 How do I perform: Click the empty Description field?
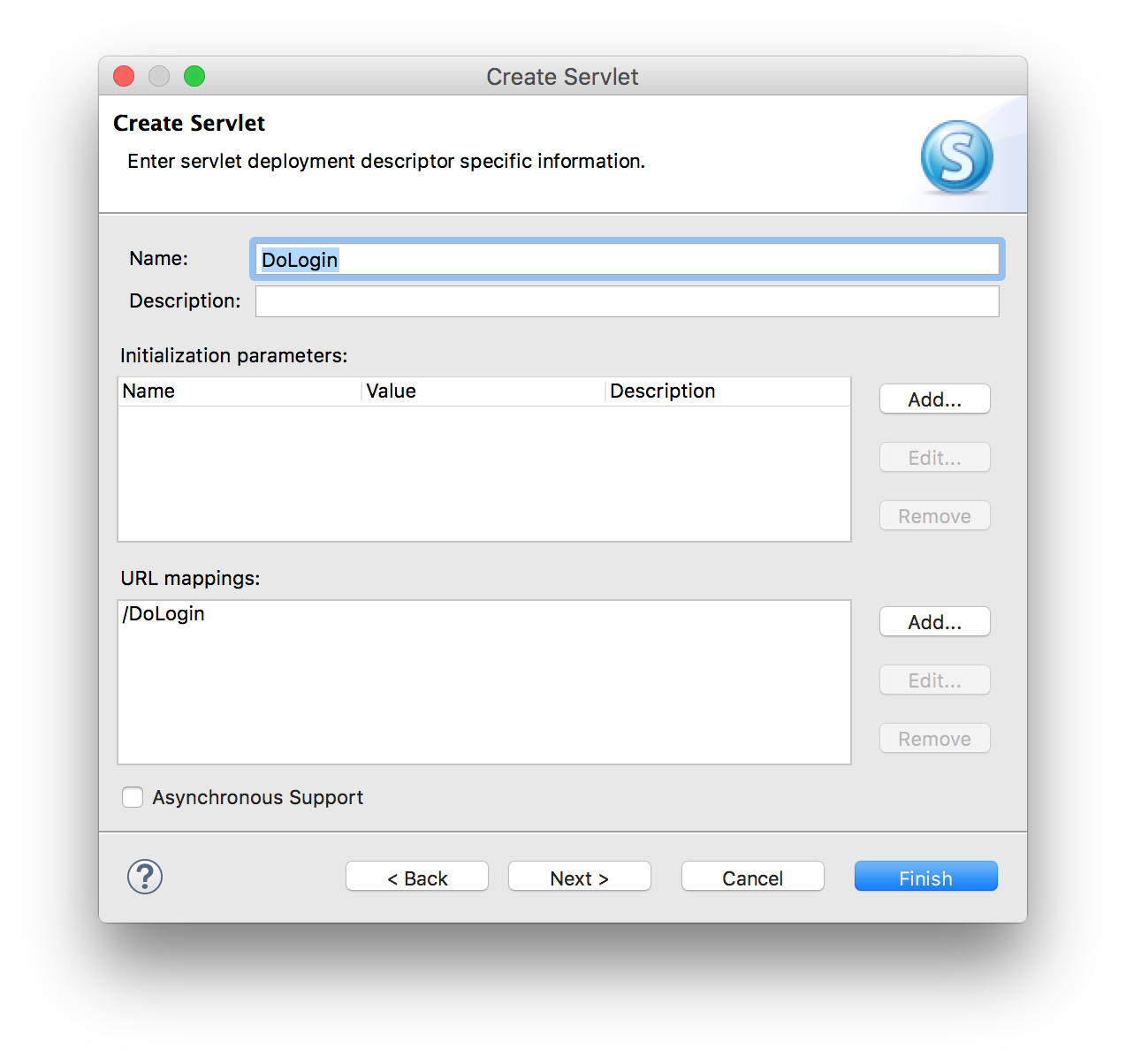point(627,300)
